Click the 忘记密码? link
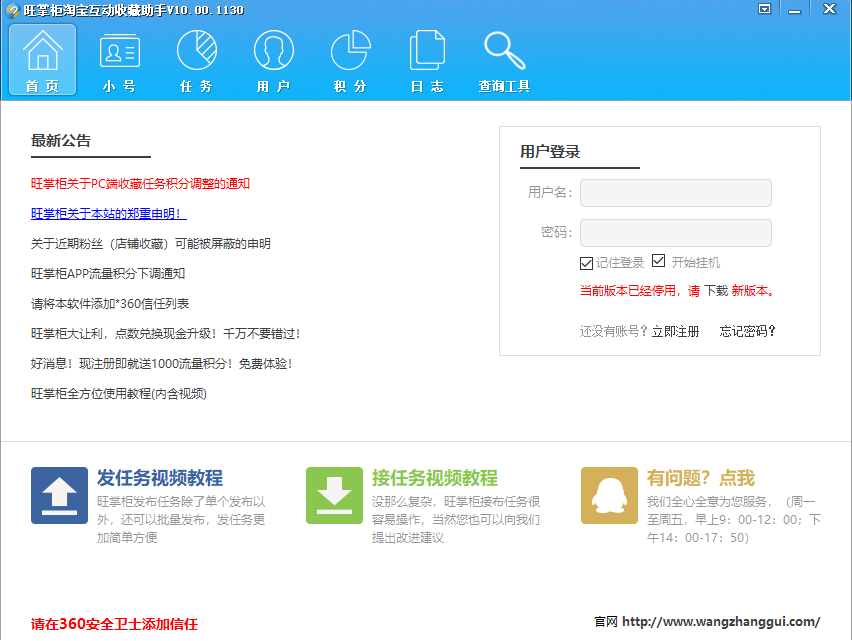852x641 pixels. click(x=747, y=331)
